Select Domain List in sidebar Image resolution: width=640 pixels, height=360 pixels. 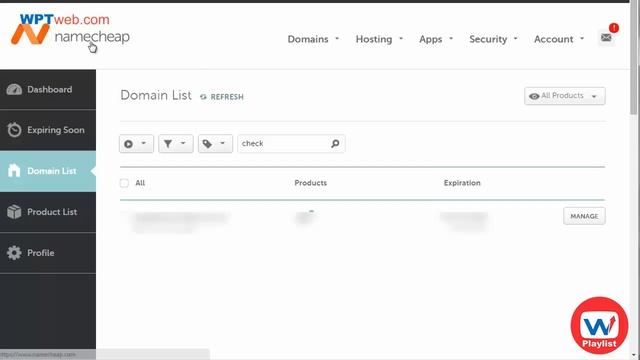coord(48,171)
